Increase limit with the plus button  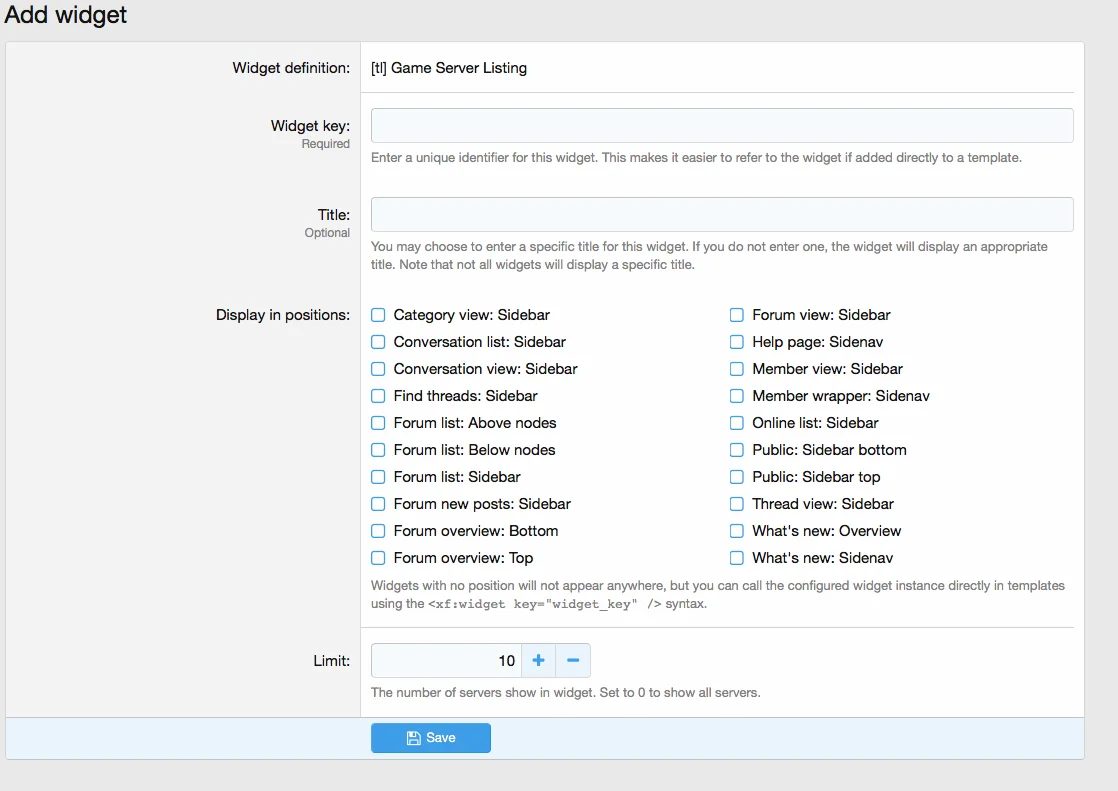coord(538,660)
